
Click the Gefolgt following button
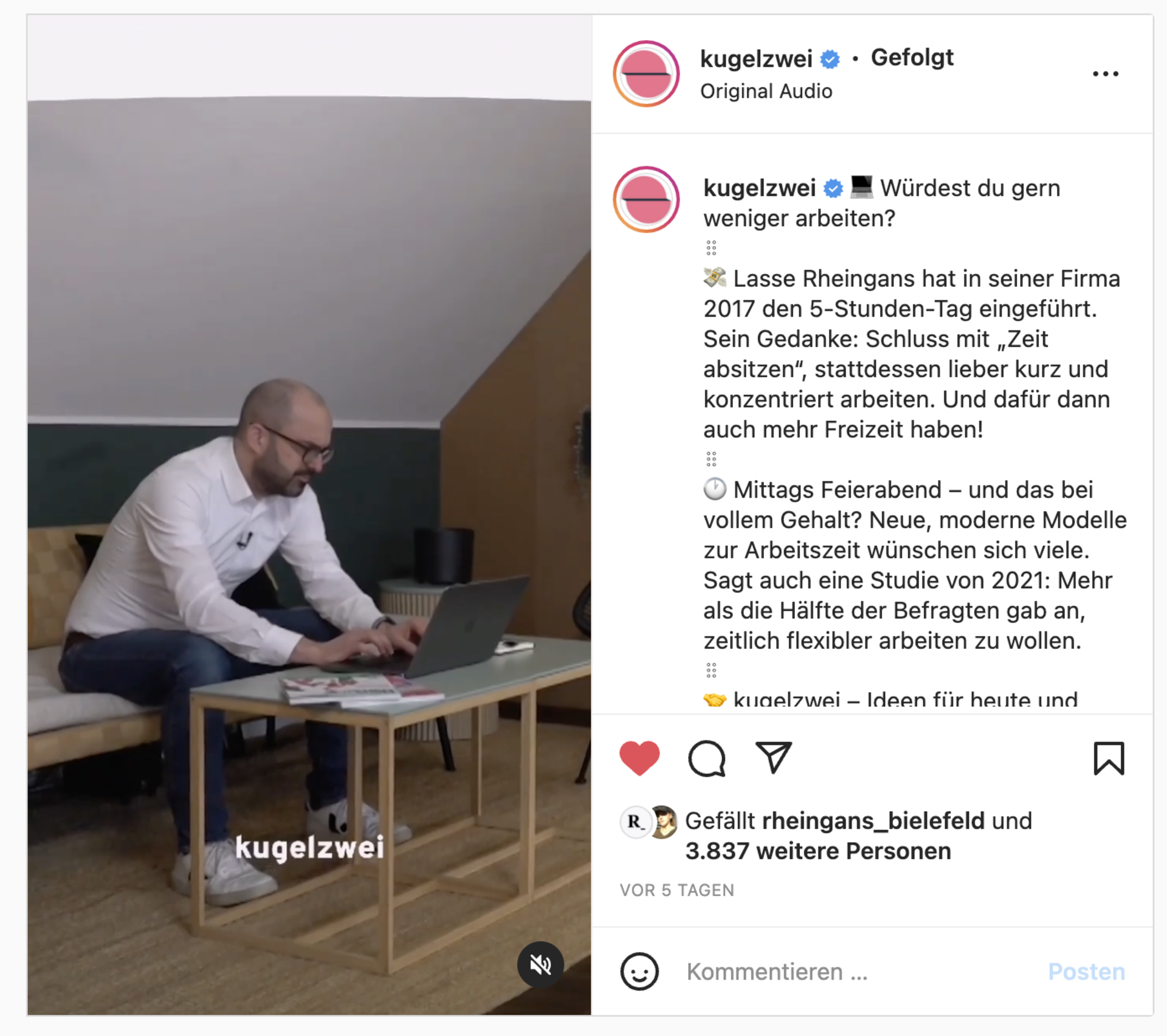tap(912, 58)
